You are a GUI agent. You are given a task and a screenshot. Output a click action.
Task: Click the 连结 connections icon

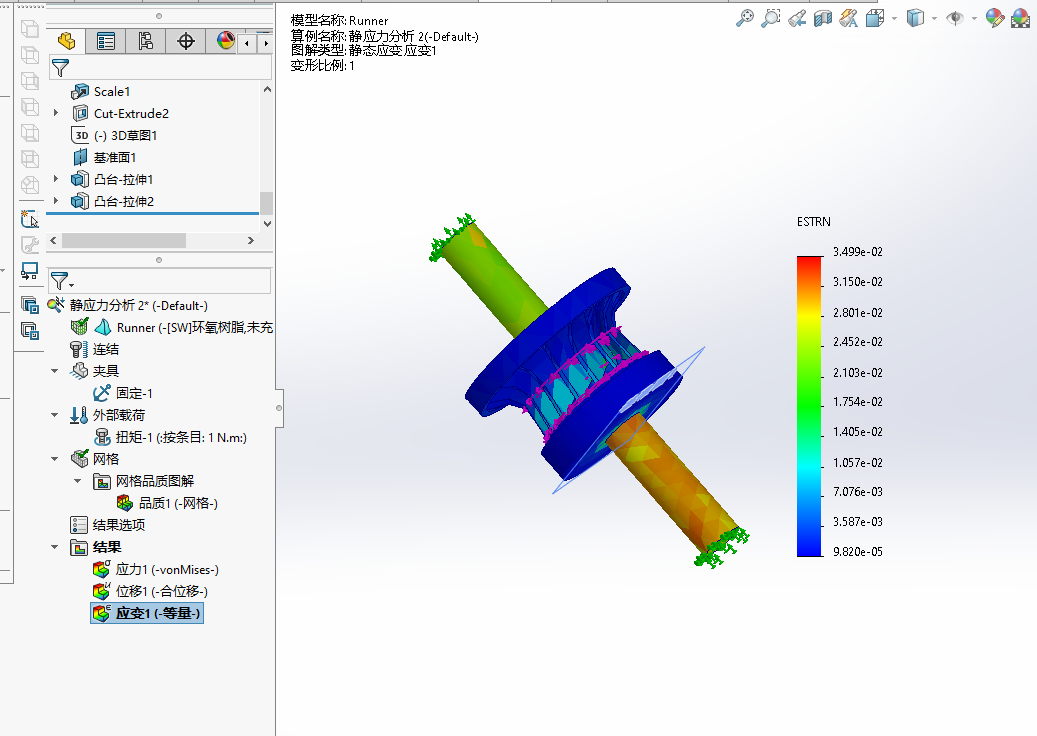79,349
